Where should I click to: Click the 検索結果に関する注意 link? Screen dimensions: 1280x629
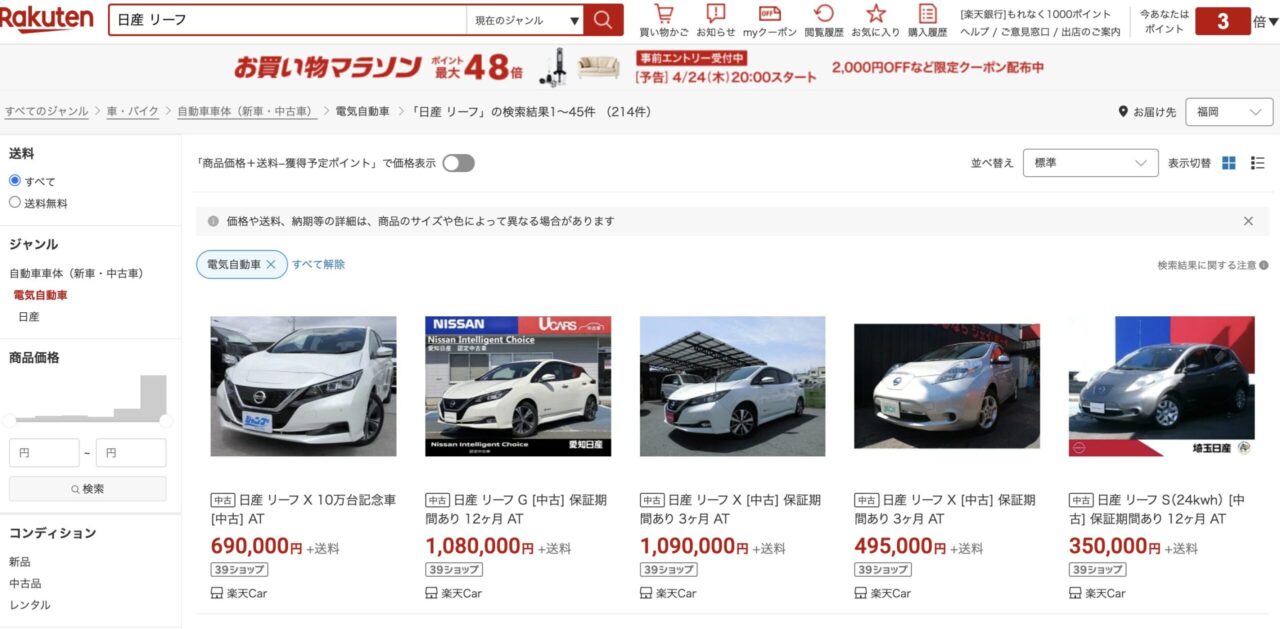point(1206,265)
